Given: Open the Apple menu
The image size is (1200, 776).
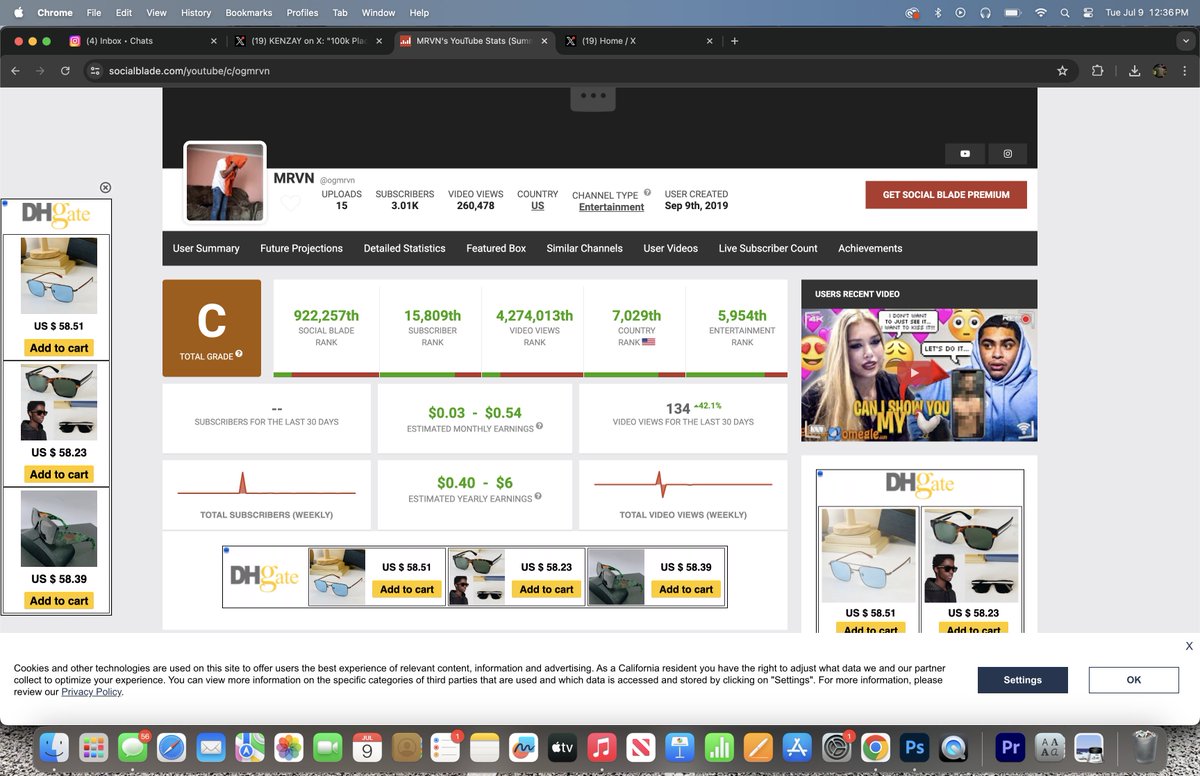Looking at the screenshot, I should [x=18, y=12].
